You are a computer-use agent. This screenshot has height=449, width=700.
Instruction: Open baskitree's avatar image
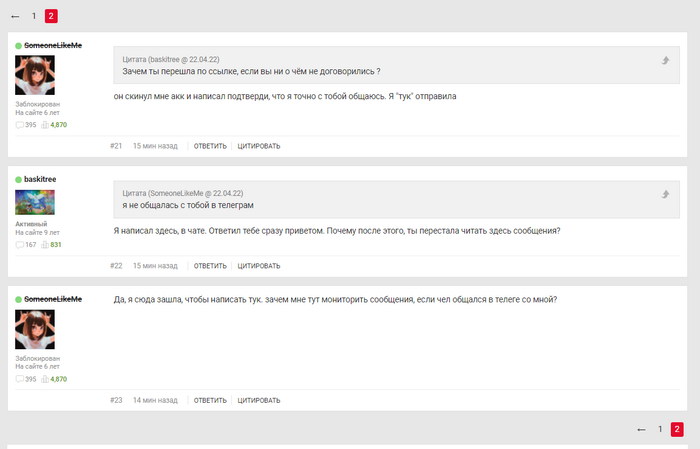tap(35, 202)
